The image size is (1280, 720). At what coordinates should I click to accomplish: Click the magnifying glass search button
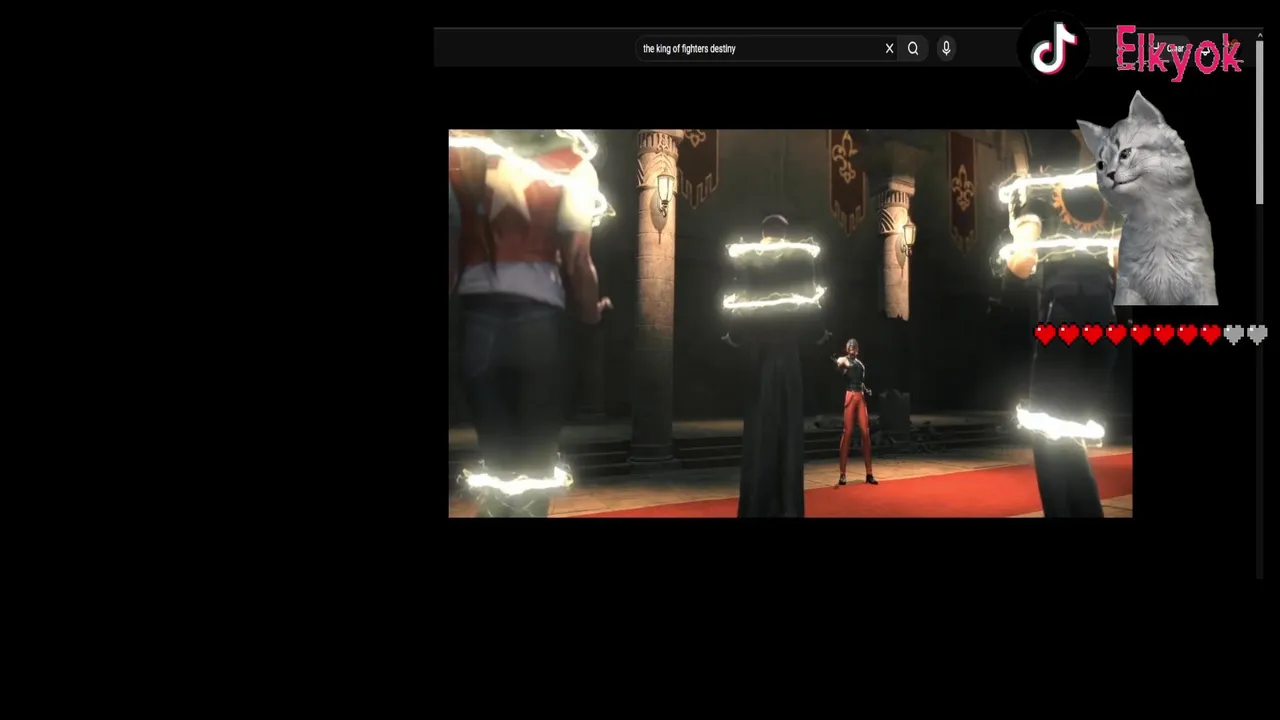coord(913,48)
